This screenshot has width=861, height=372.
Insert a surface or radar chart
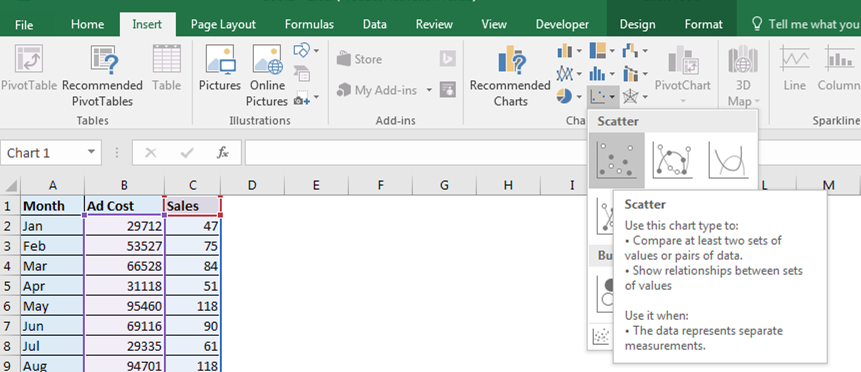[630, 97]
